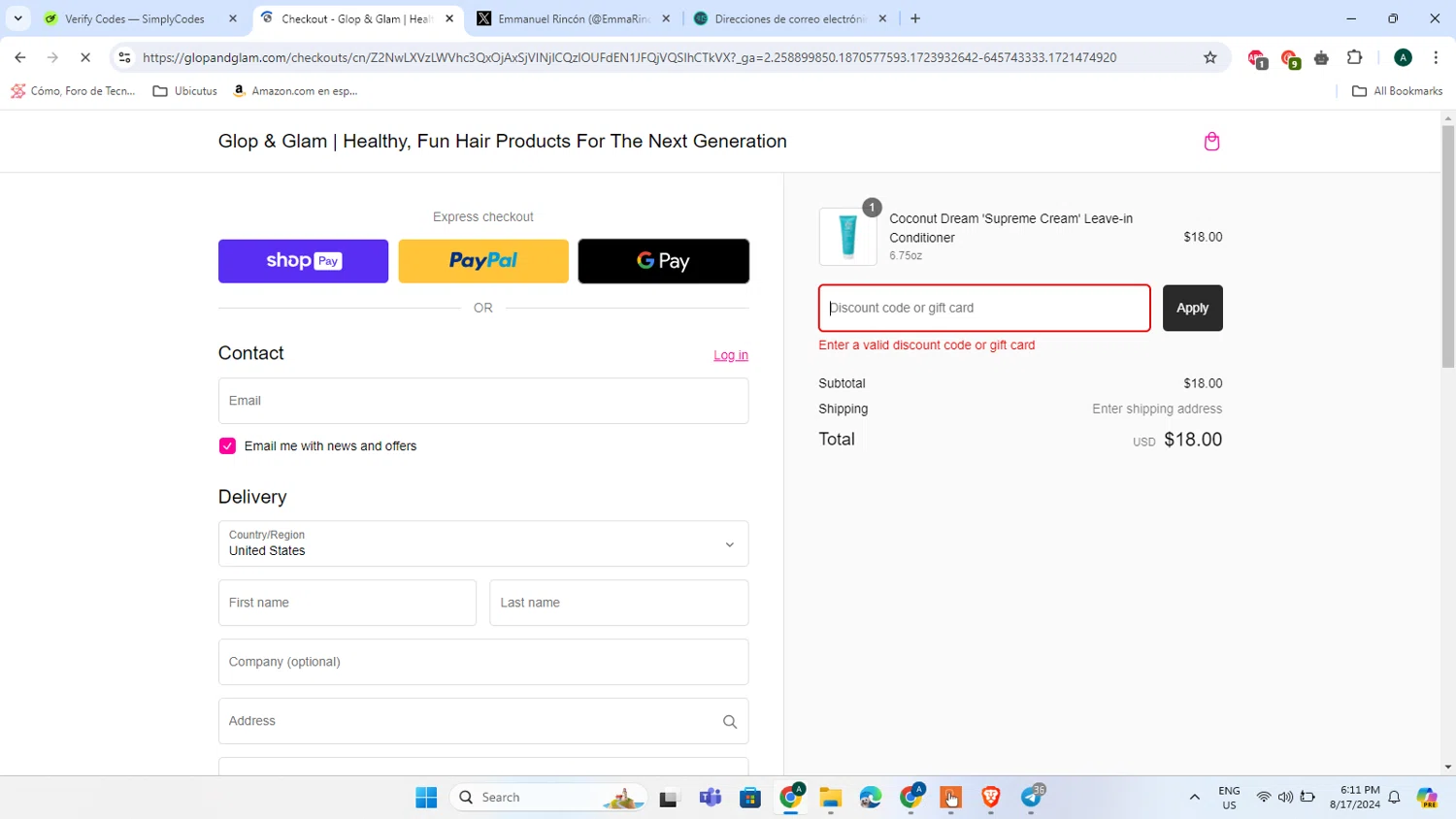Screen dimensions: 1456x819
Task: Click the Shop Pay express button
Action: (303, 261)
